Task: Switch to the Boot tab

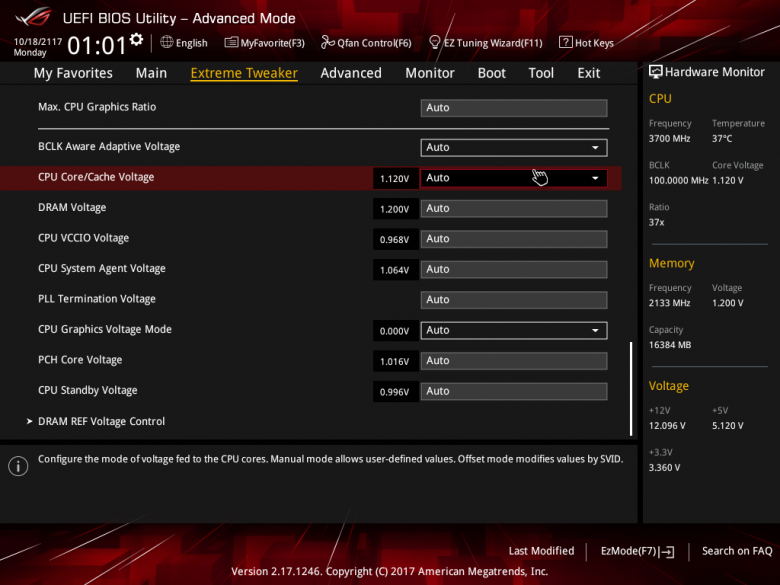Action: tap(491, 73)
